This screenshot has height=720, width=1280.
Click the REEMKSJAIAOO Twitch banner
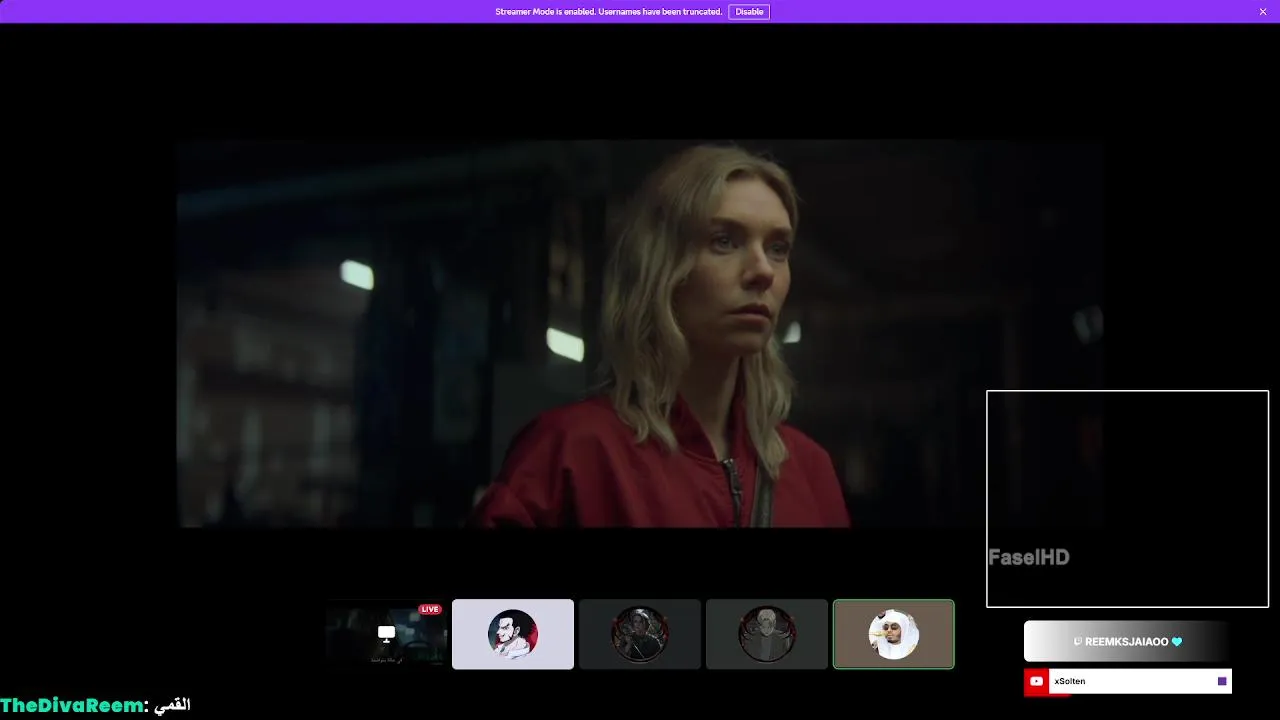1127,642
